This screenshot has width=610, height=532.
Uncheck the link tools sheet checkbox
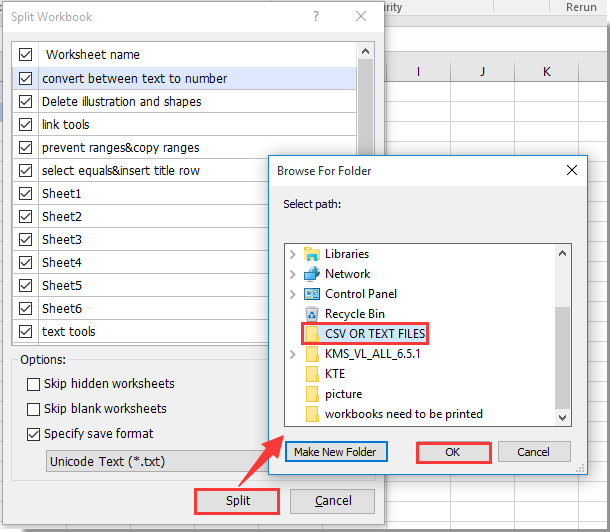tap(26, 124)
